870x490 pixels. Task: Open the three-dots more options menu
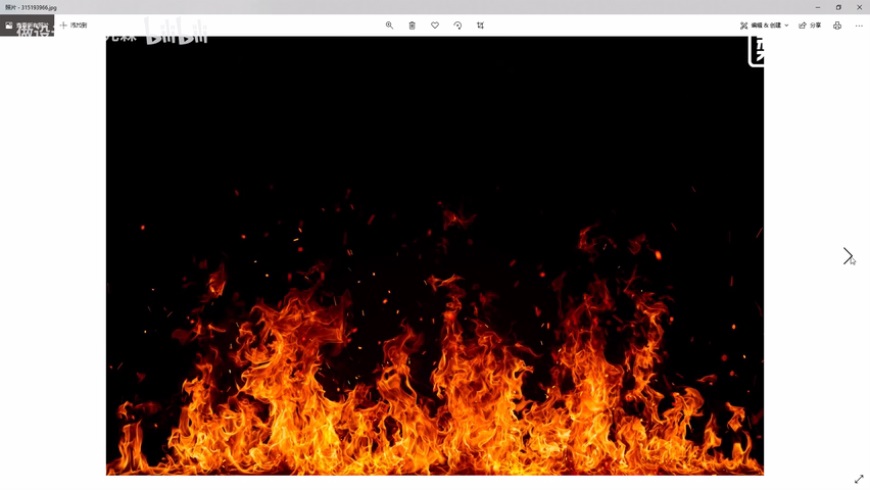coord(859,25)
